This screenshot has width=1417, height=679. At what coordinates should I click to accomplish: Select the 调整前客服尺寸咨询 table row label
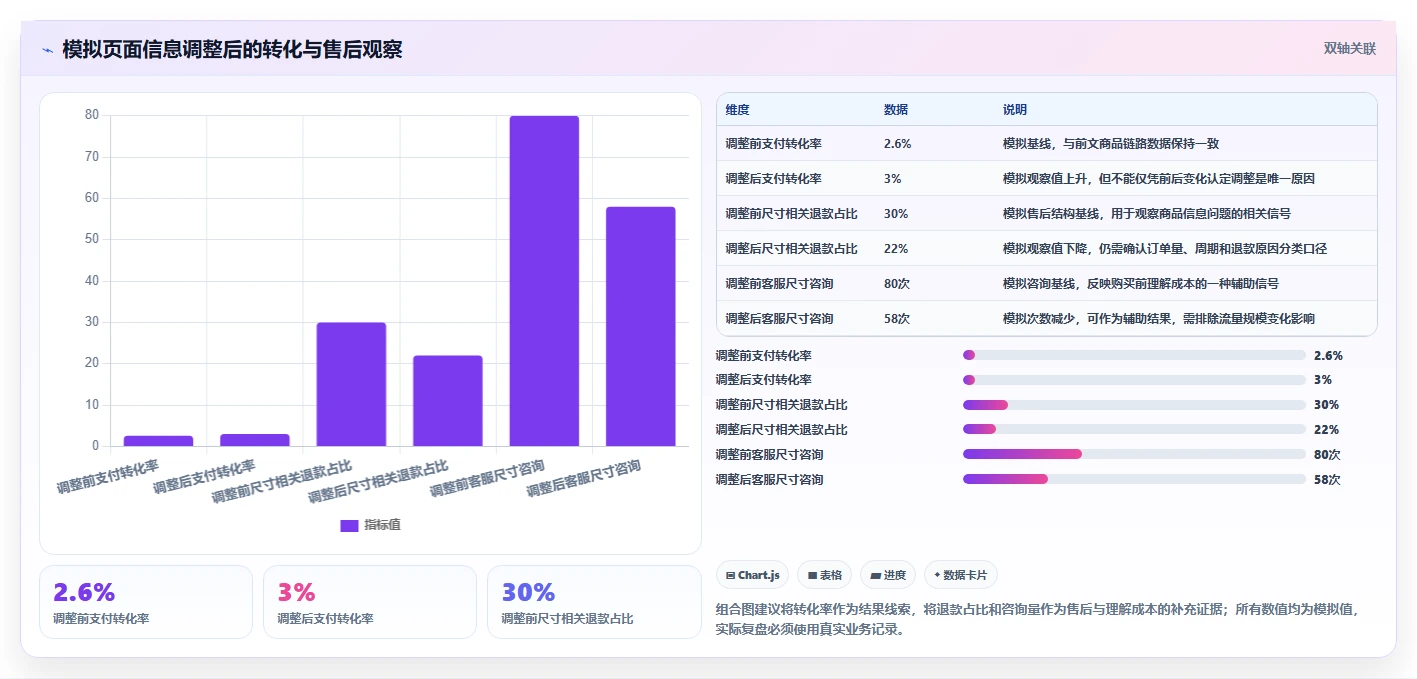click(x=779, y=284)
